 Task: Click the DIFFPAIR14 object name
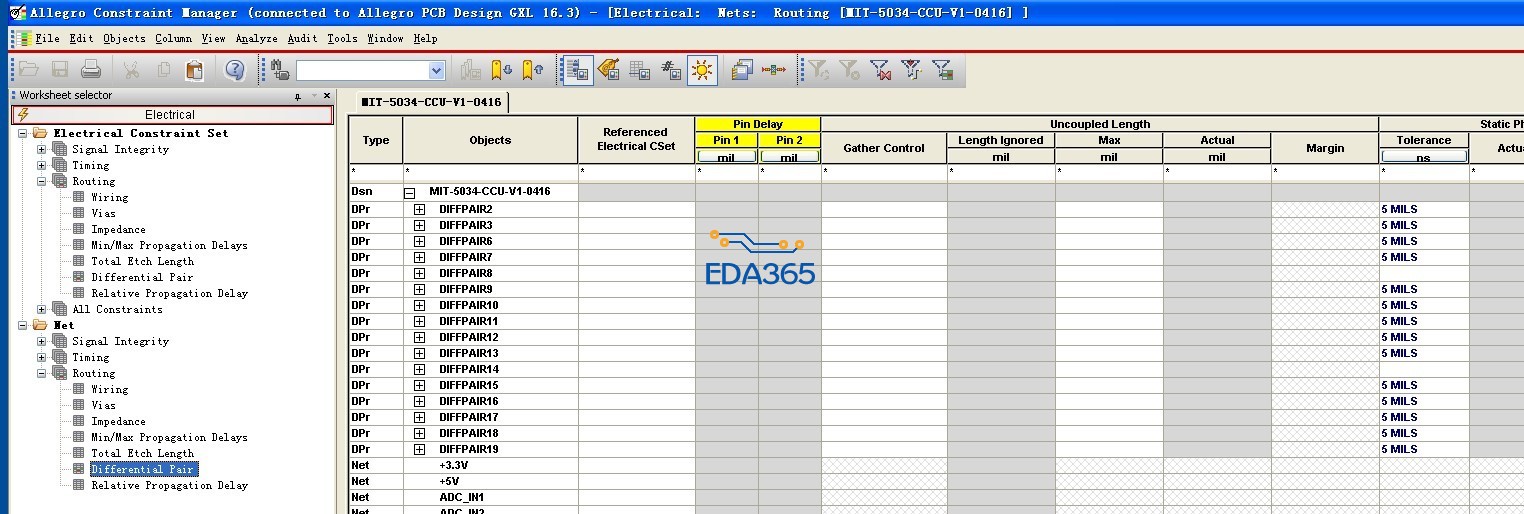[x=468, y=369]
